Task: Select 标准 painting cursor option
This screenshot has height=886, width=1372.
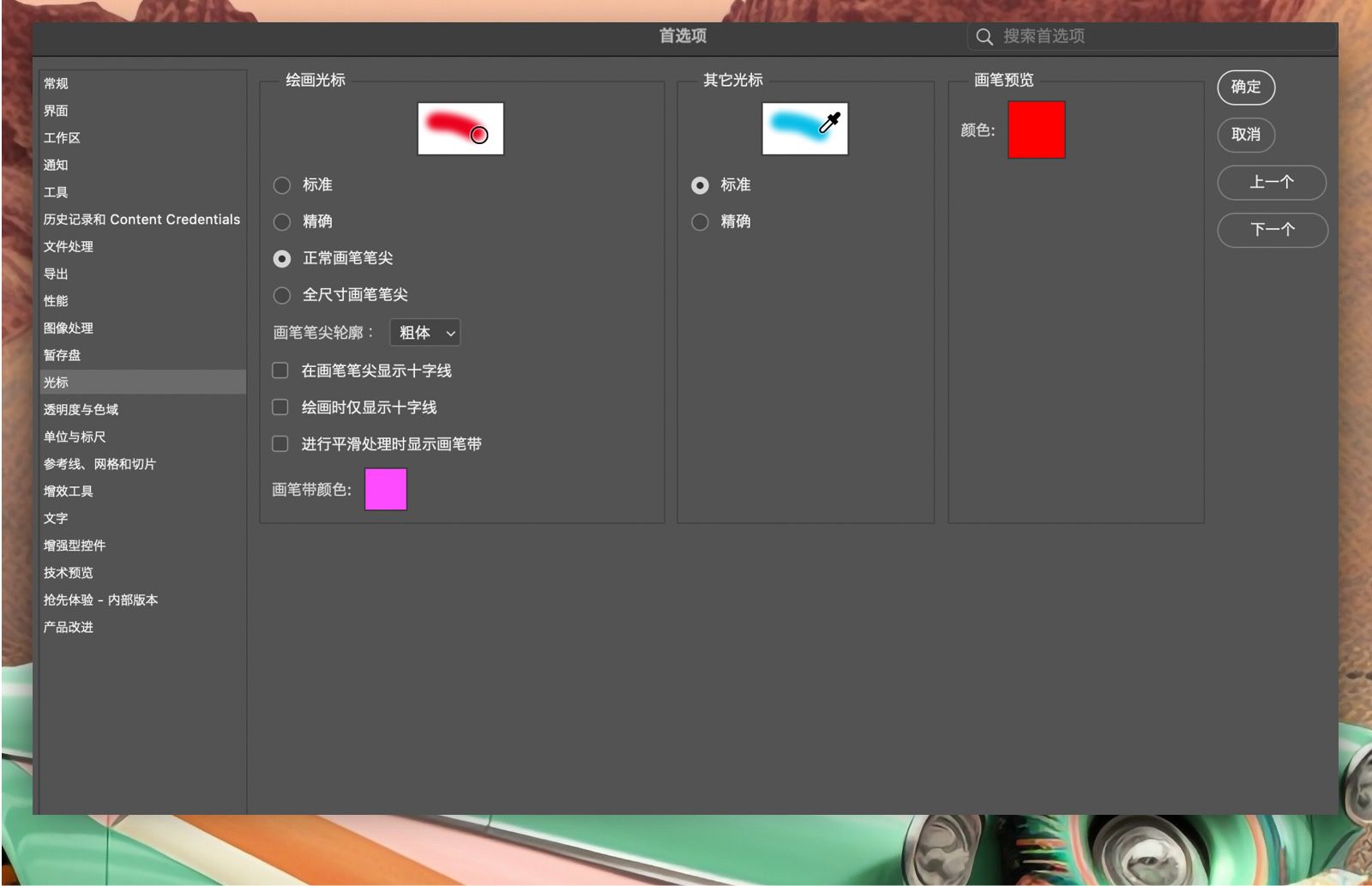Action: [x=281, y=184]
